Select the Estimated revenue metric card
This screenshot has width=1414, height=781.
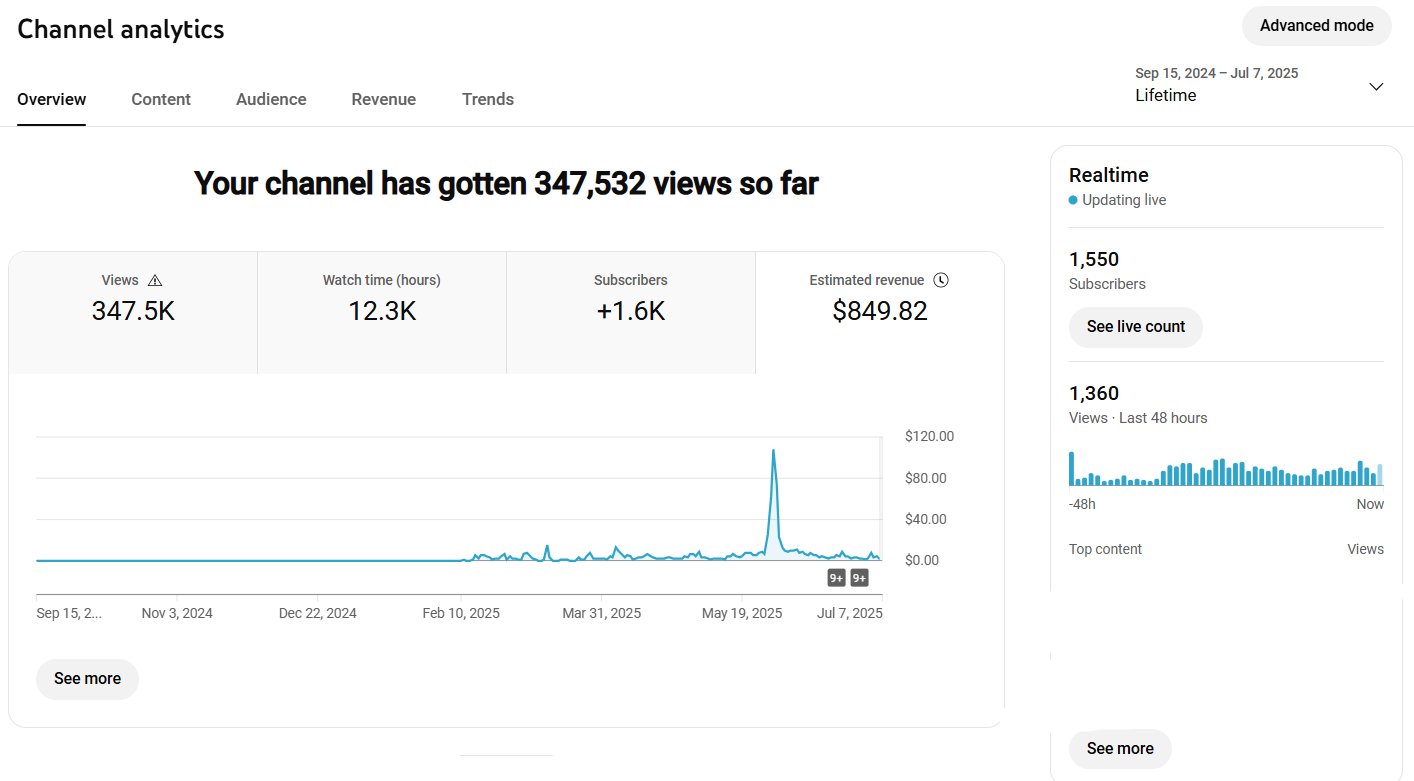879,312
